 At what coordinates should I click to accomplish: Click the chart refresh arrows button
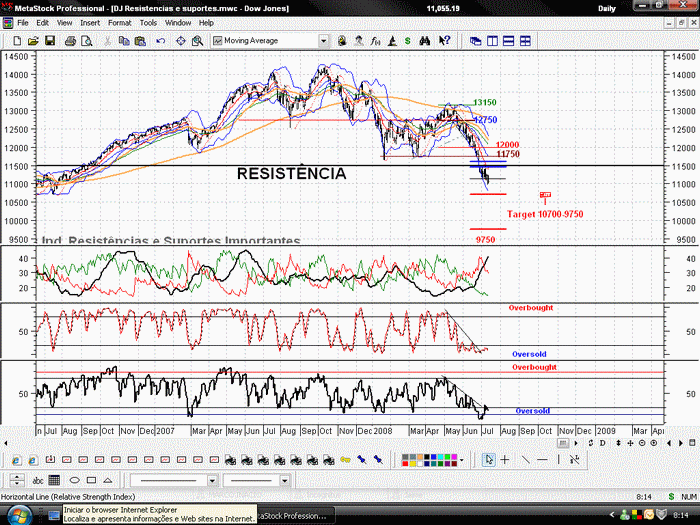[591, 443]
